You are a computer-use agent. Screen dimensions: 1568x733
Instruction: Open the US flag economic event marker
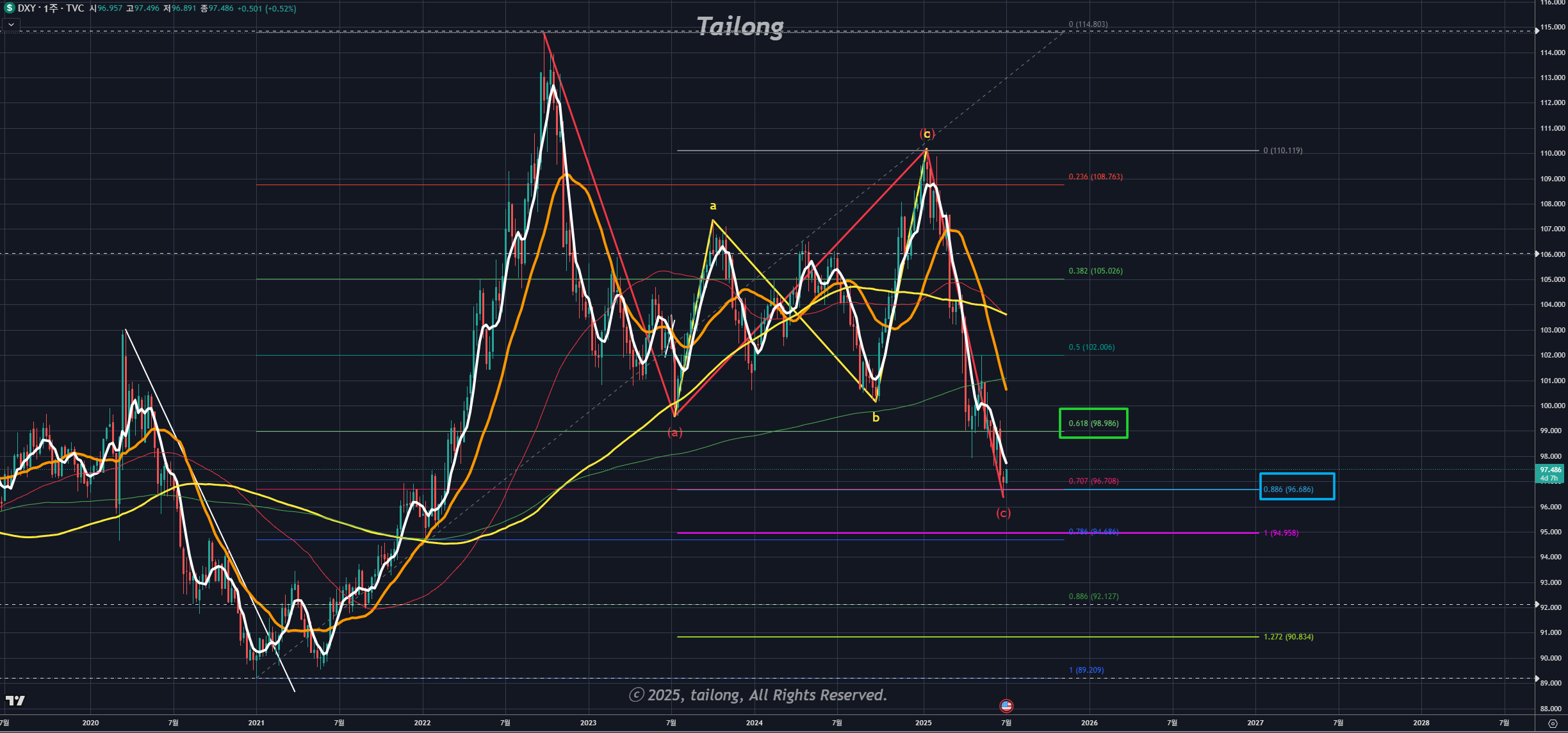(x=1006, y=705)
